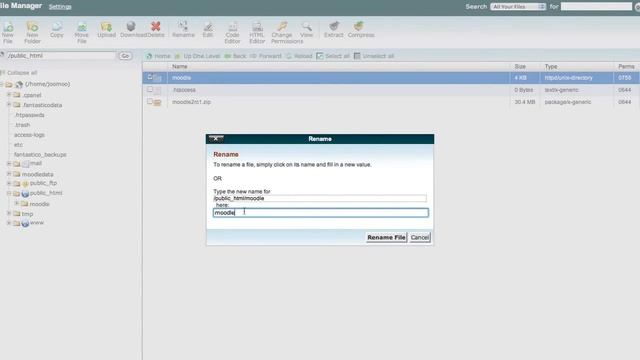Expand the .cpanel folder in tree
This screenshot has height=360, width=640.
click(9, 94)
